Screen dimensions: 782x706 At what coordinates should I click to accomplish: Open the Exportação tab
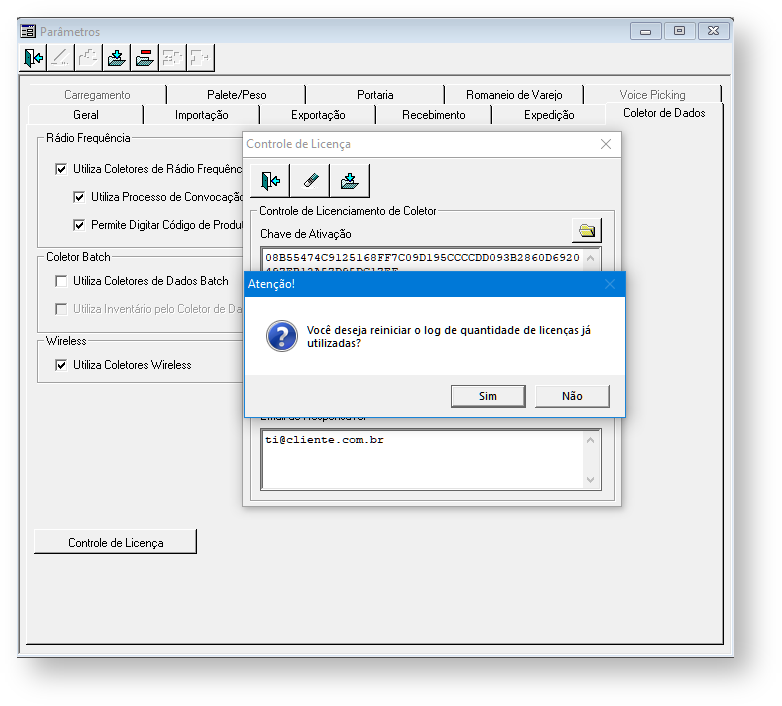point(318,115)
